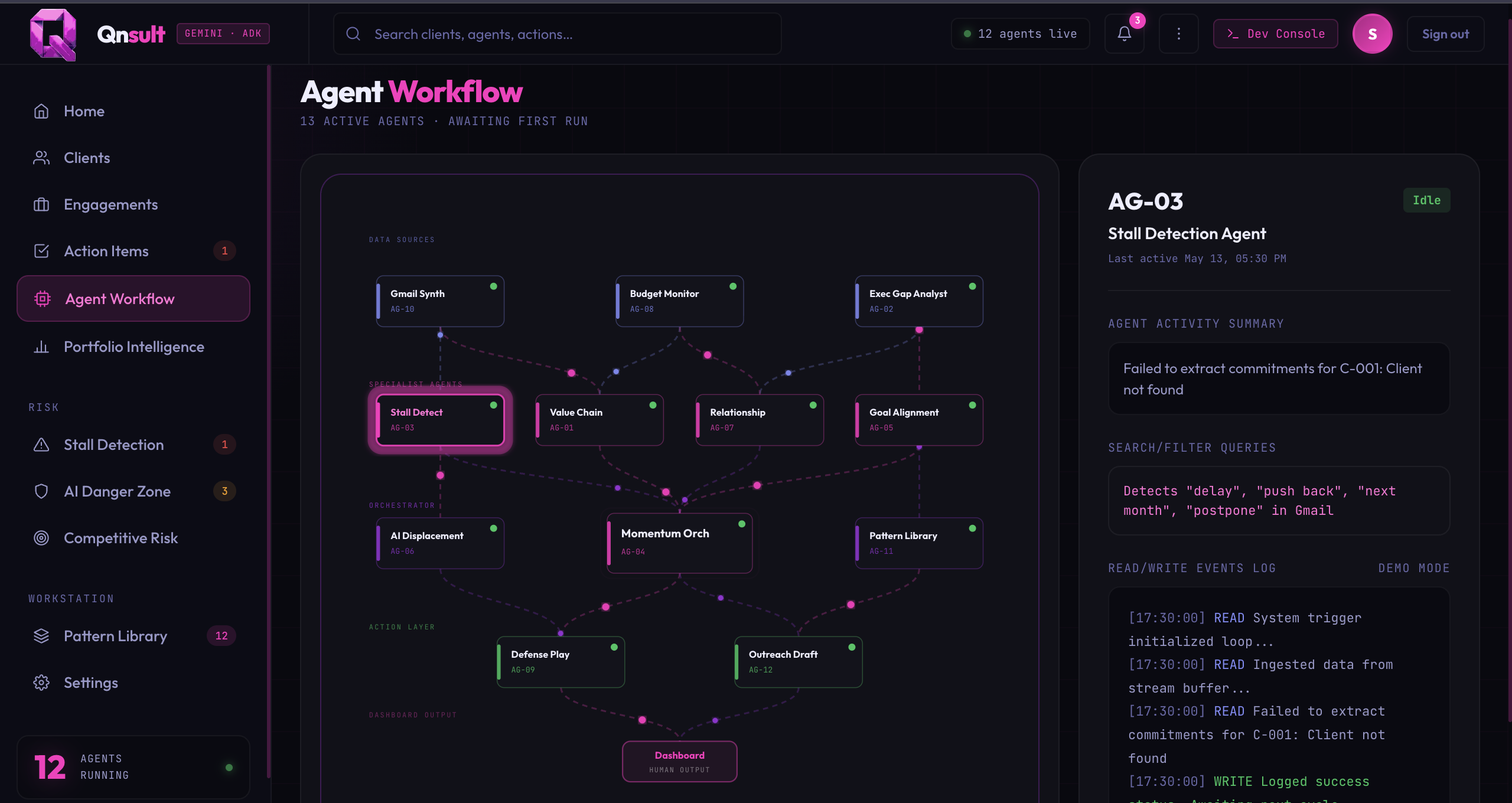
Task: Select the Gmail Synth AG-10 node
Action: point(440,301)
